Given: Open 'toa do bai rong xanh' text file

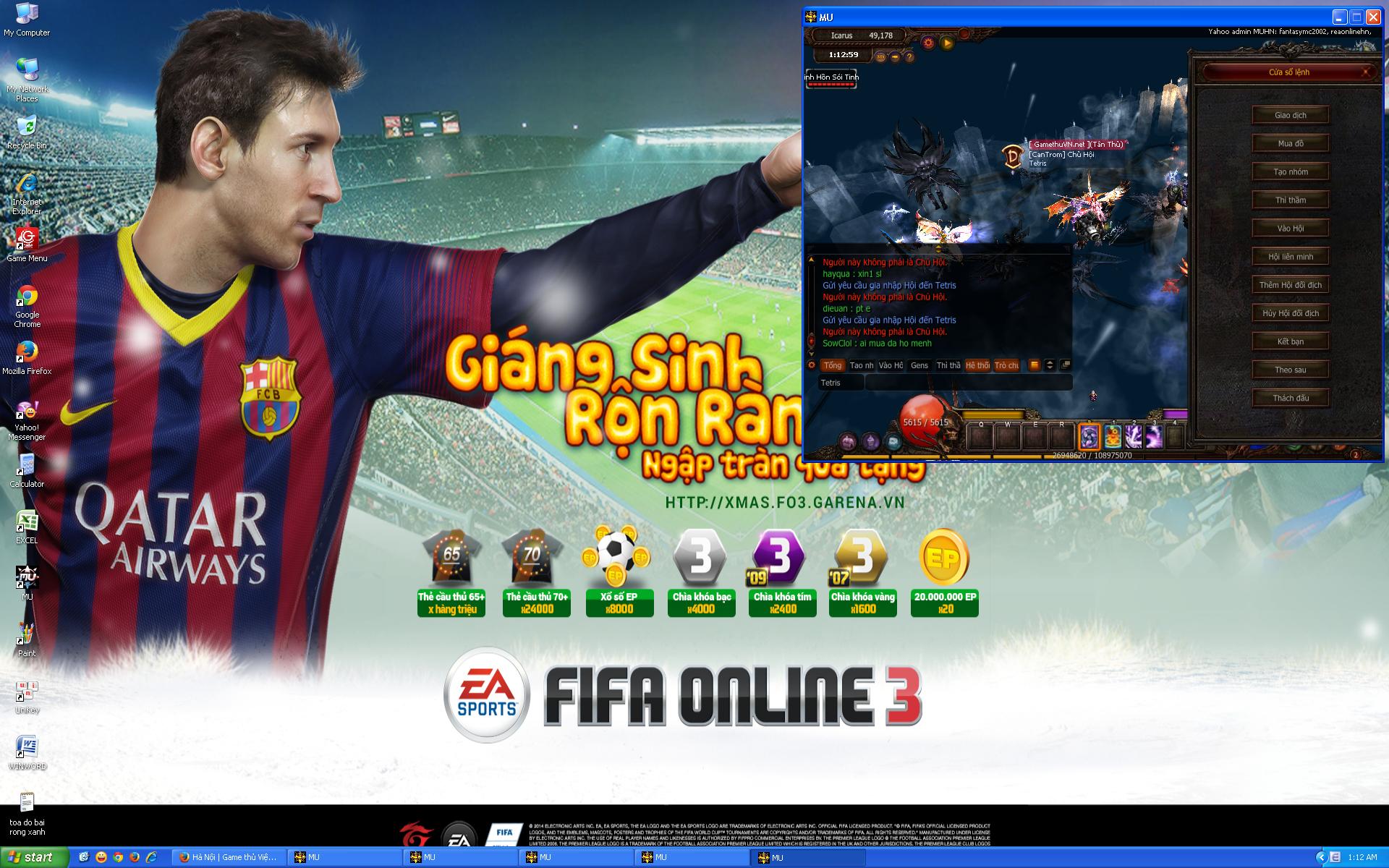Looking at the screenshot, I should pos(27,814).
